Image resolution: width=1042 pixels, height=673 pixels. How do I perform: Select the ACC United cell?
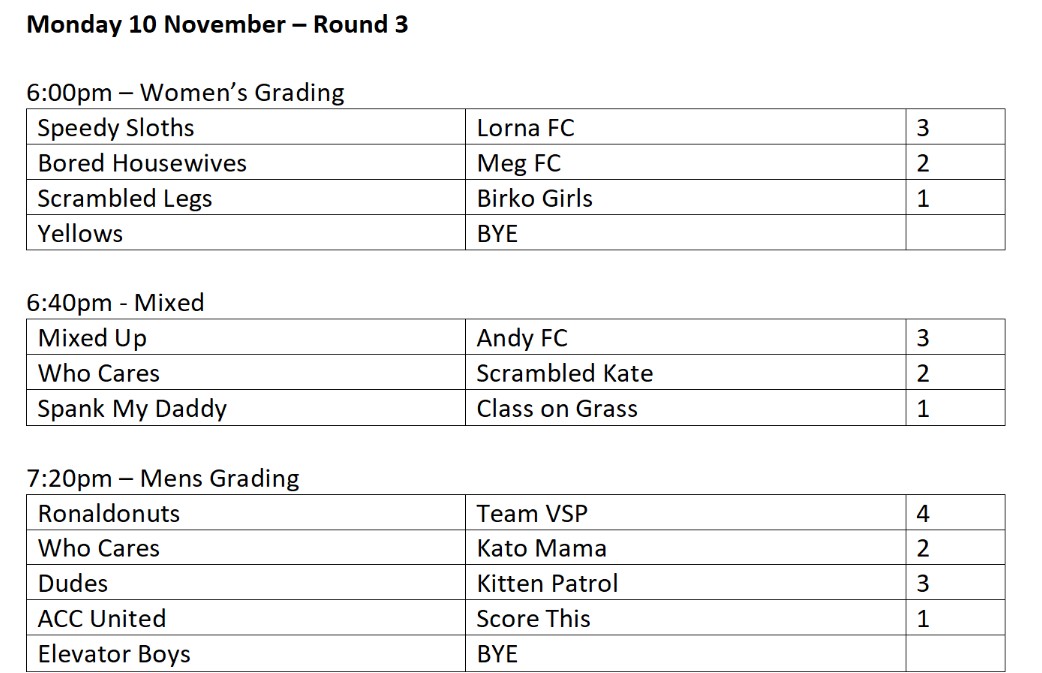[102, 618]
